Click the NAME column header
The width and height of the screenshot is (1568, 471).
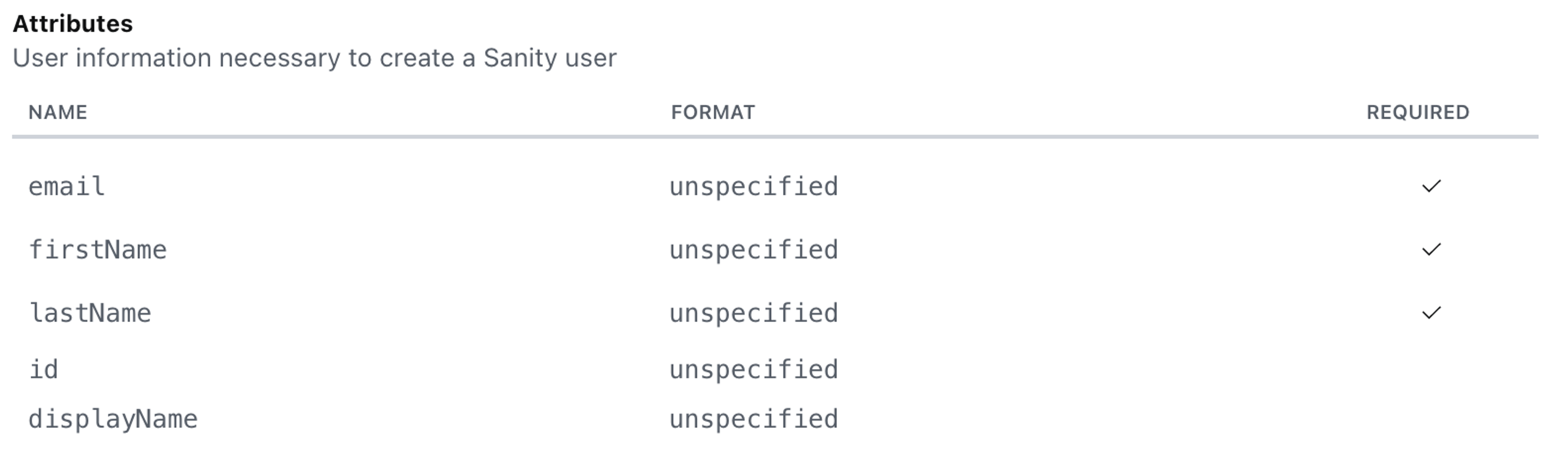pos(58,113)
